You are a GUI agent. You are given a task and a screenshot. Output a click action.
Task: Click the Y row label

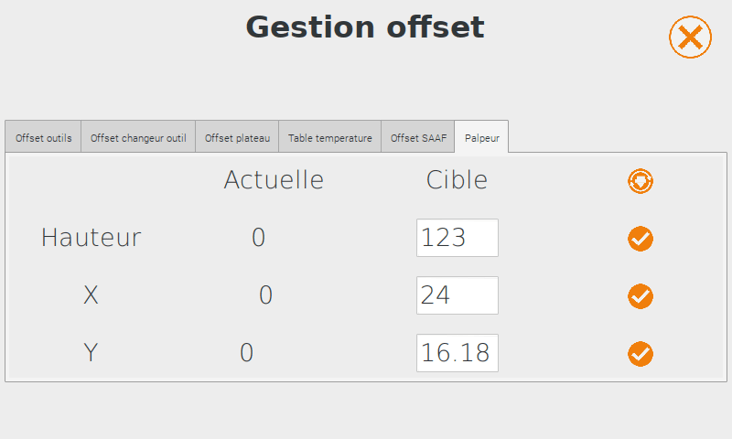(91, 353)
